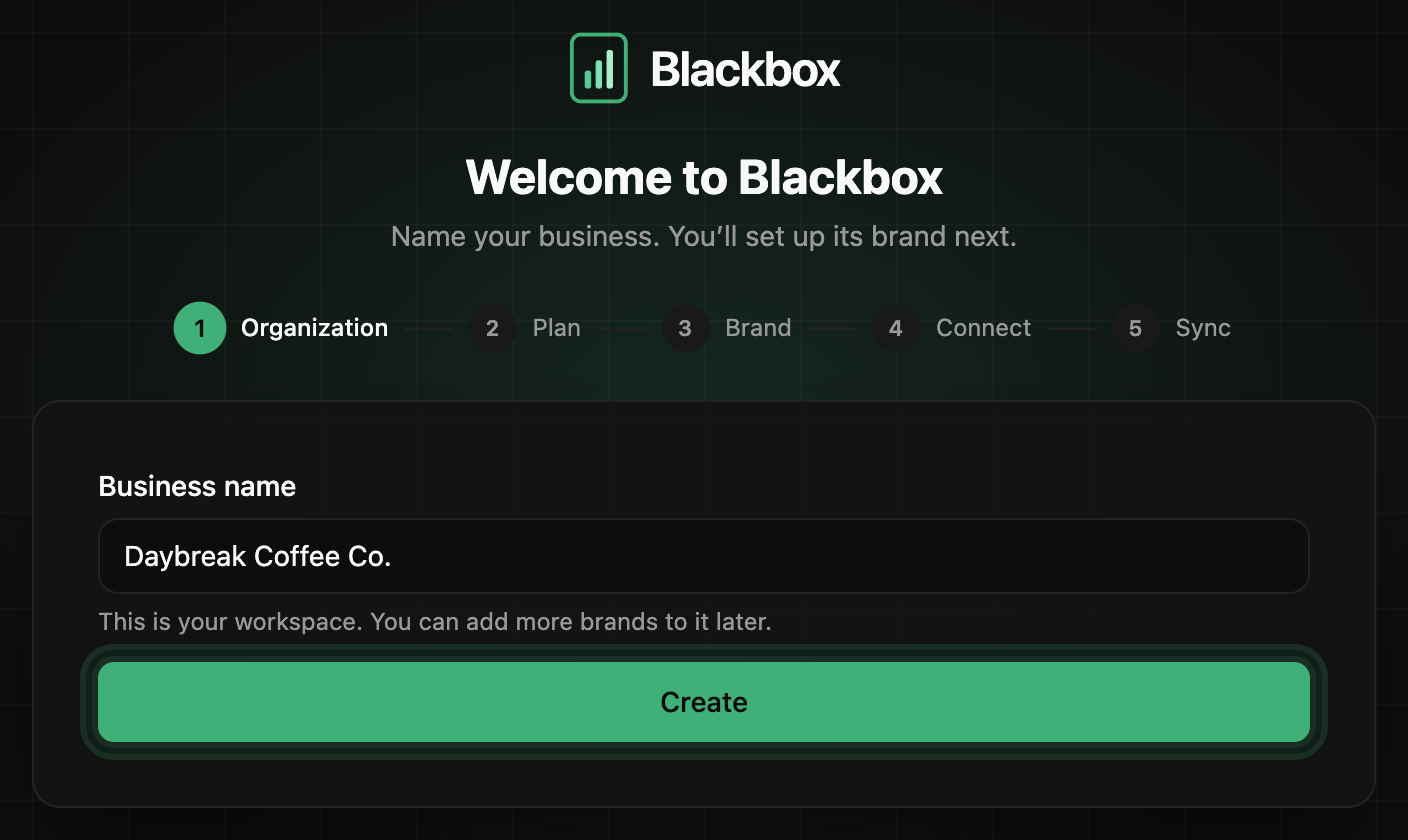Select step 5 Sync
The width and height of the screenshot is (1408, 840).
(x=1171, y=328)
